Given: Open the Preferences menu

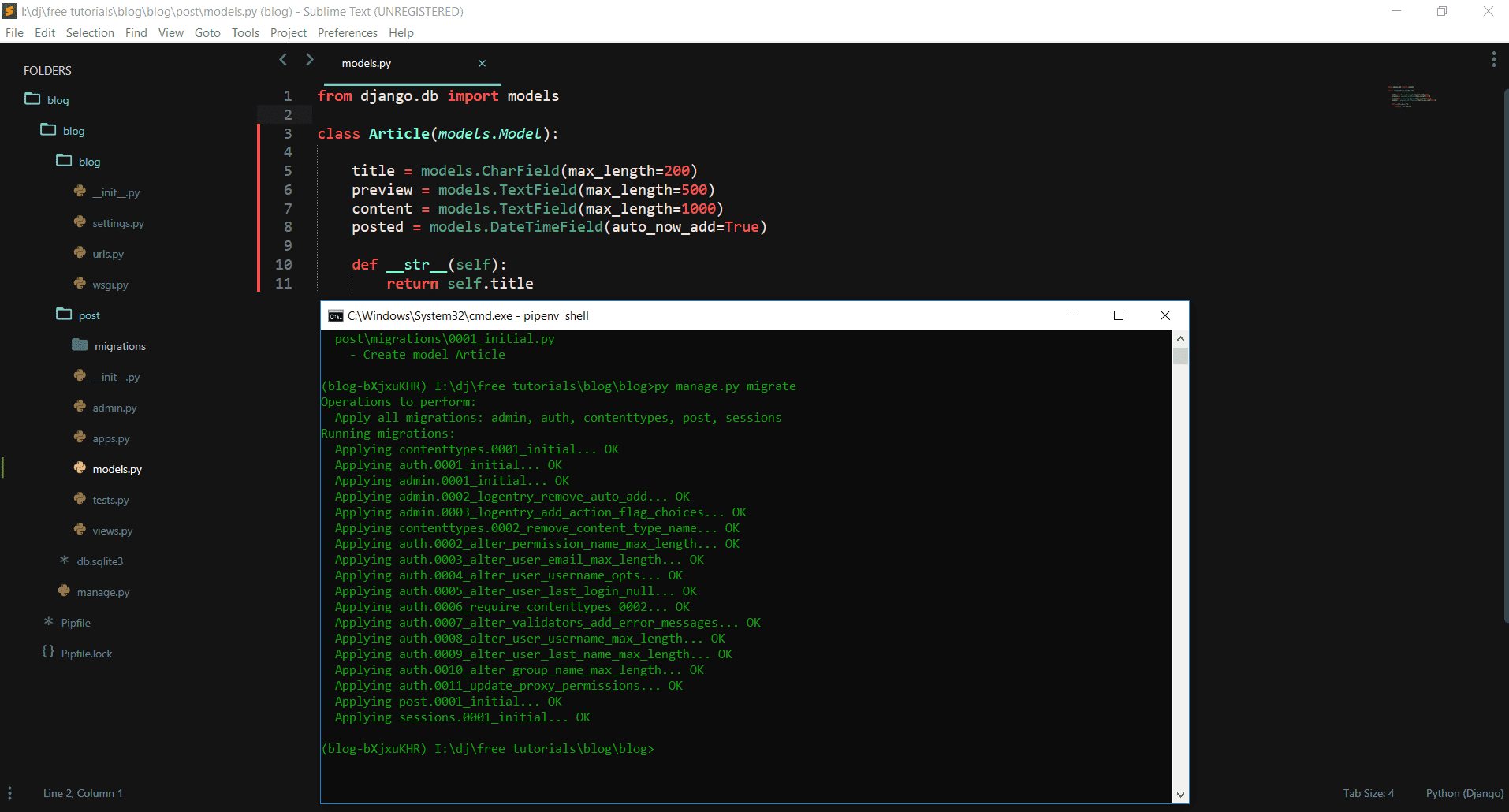Looking at the screenshot, I should (x=347, y=33).
